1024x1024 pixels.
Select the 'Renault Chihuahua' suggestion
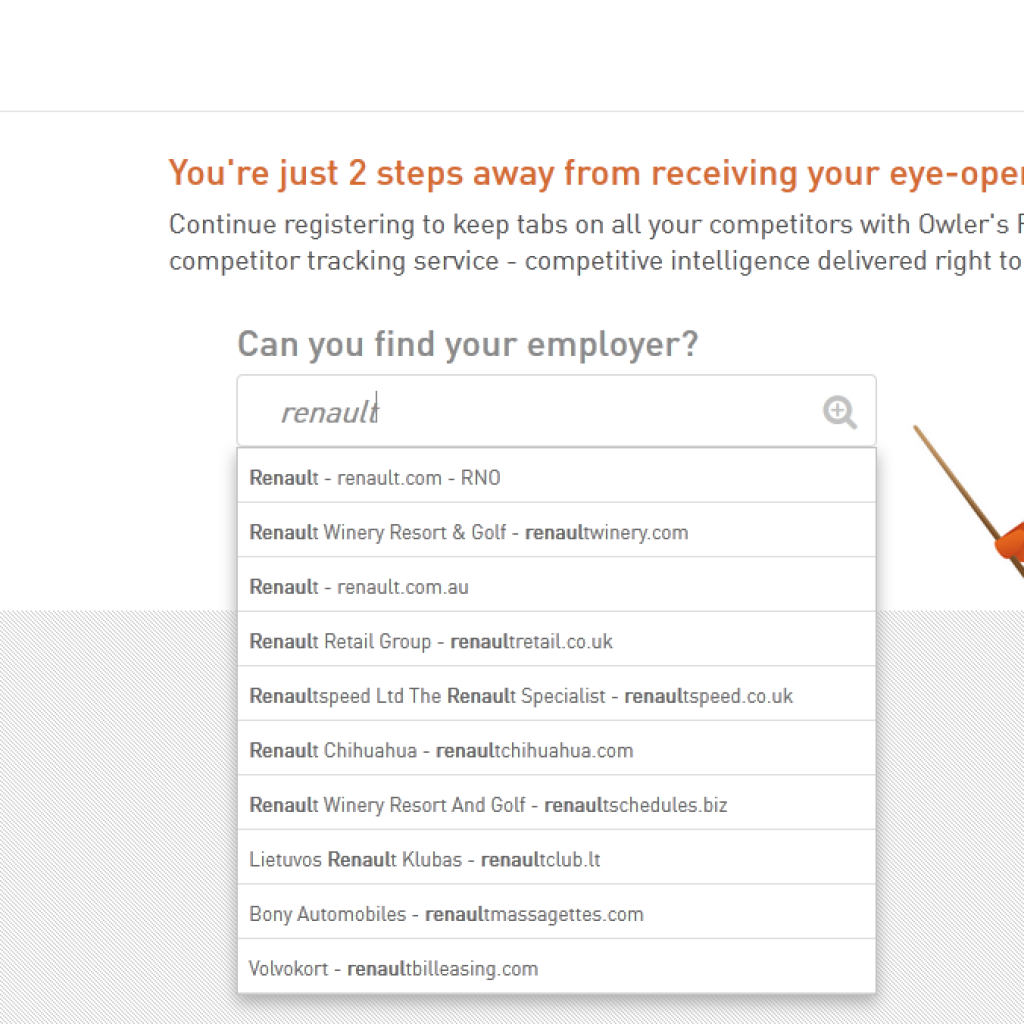[x=556, y=748]
